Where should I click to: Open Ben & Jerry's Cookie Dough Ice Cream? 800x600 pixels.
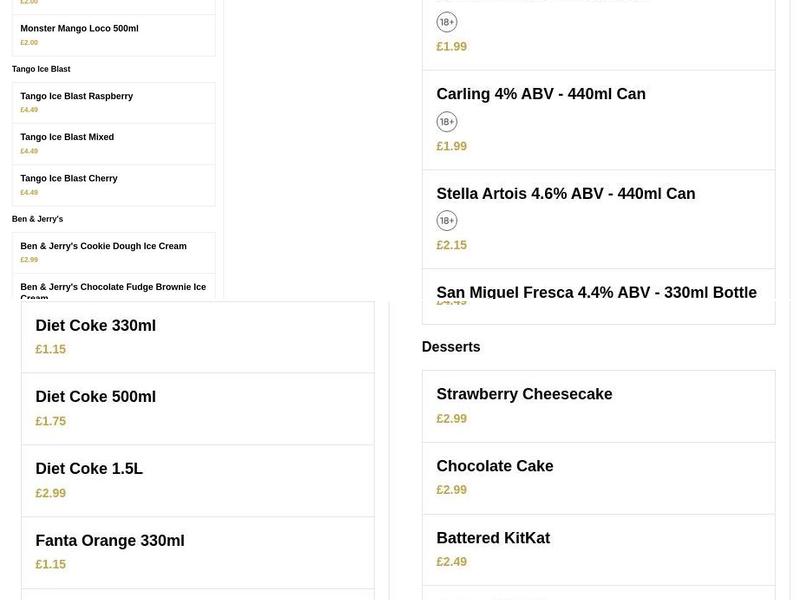click(114, 252)
